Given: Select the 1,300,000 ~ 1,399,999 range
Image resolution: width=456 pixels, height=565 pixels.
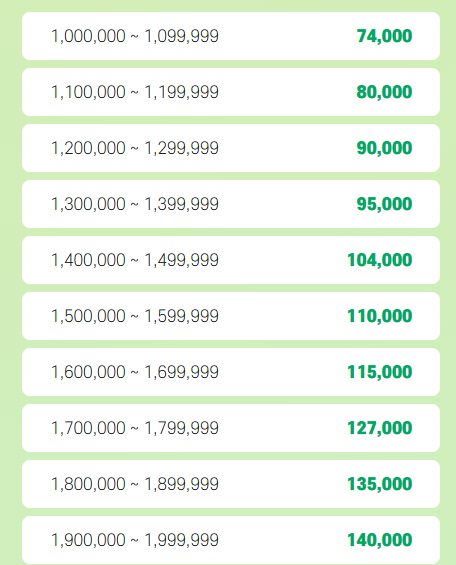Looking at the screenshot, I should 135,204.
